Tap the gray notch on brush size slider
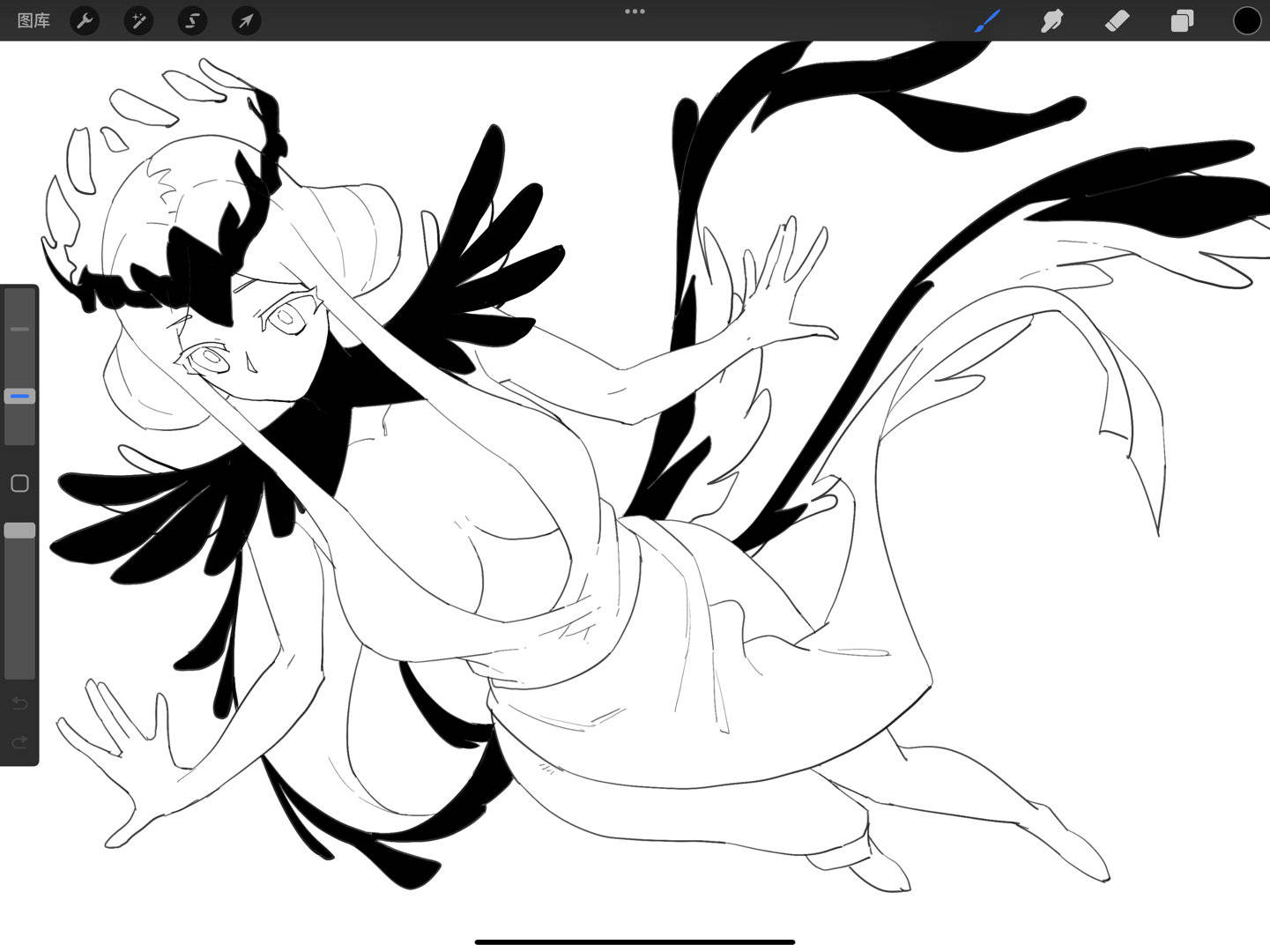 19,329
